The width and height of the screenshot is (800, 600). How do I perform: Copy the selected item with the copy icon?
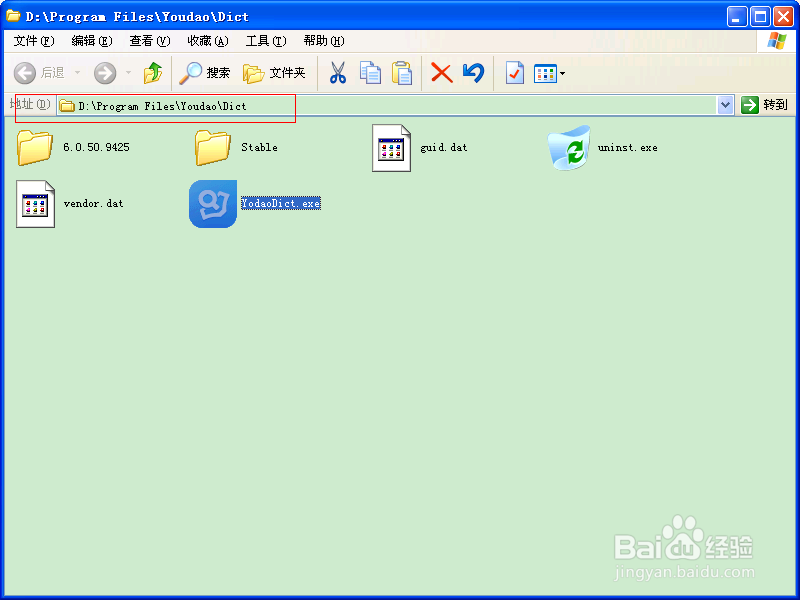coord(370,73)
